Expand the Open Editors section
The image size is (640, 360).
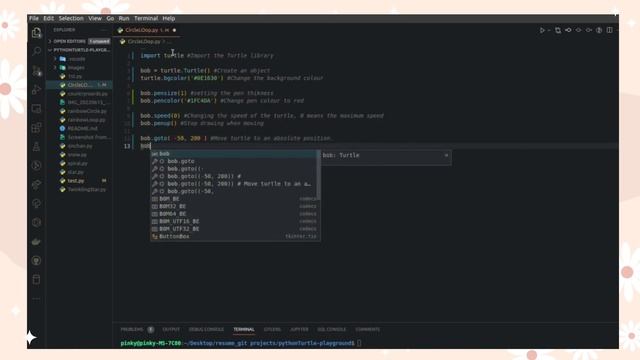tap(79, 41)
